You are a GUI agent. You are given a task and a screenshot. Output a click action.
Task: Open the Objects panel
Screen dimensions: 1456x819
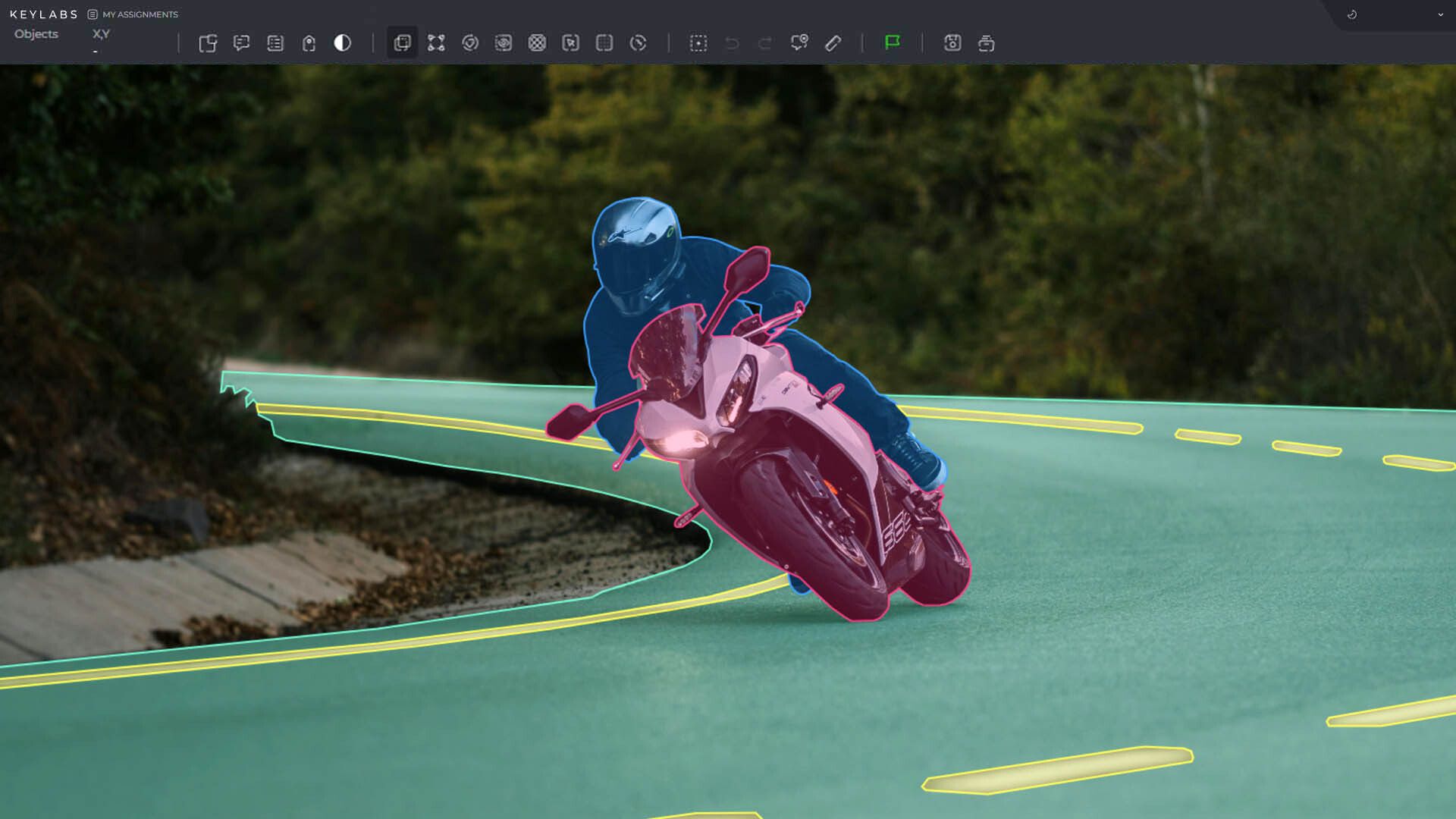pos(36,33)
